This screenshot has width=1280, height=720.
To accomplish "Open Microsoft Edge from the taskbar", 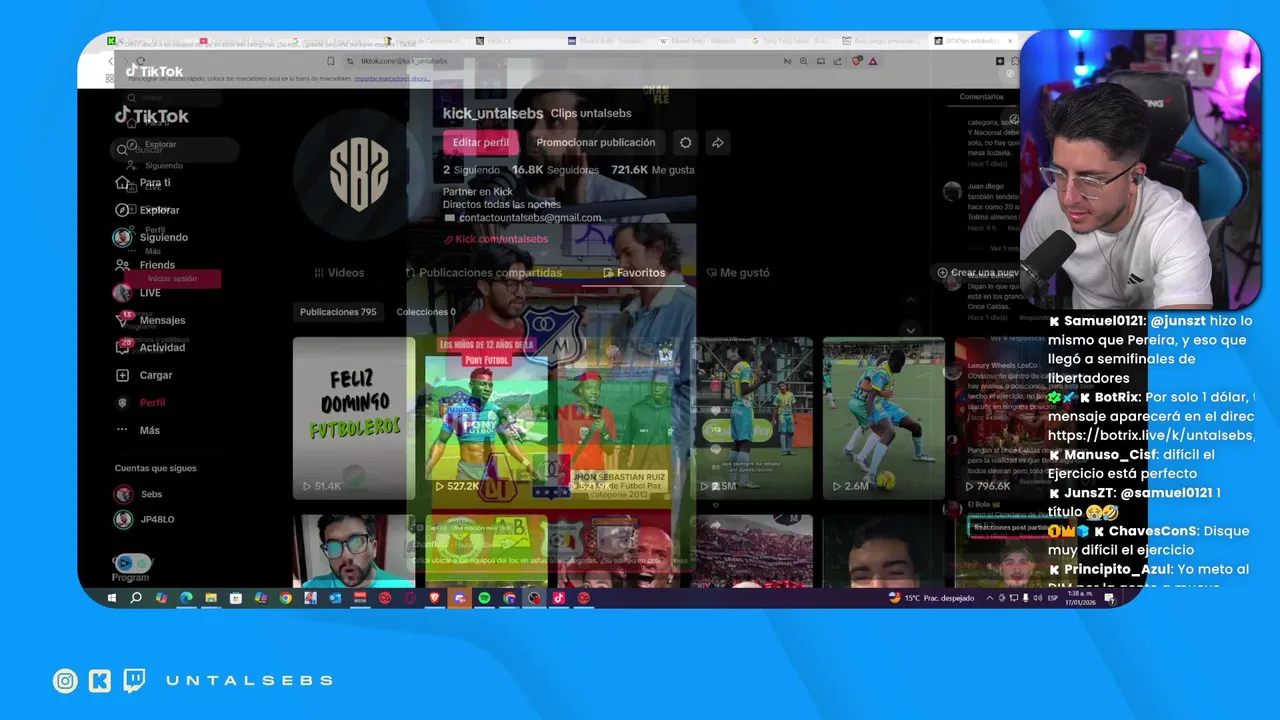I will pyautogui.click(x=186, y=598).
